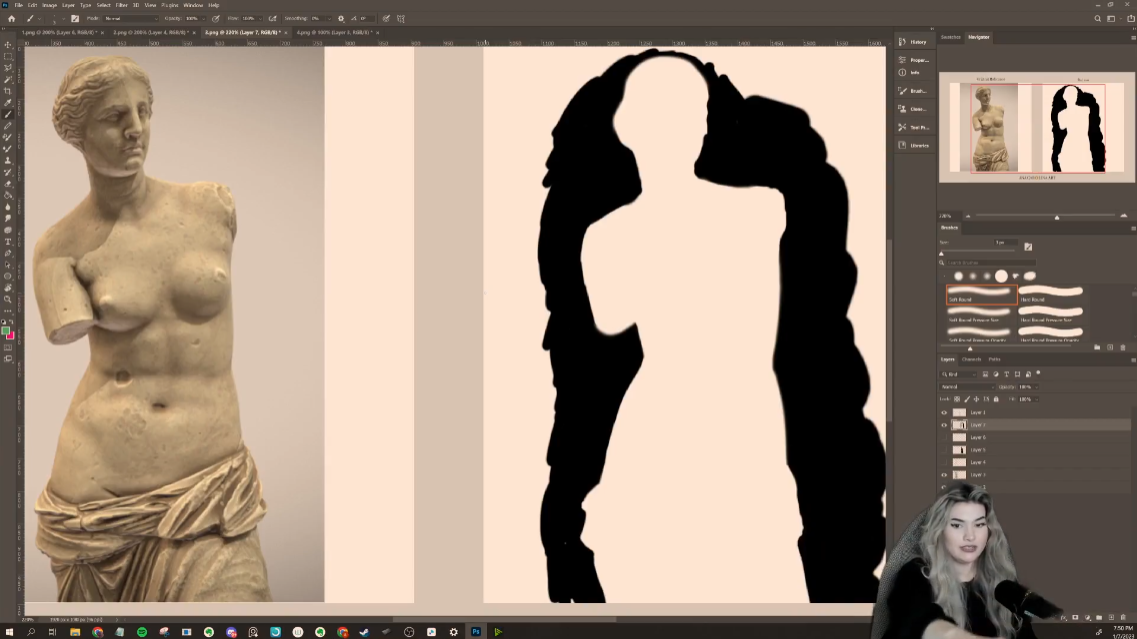
Task: Select the Lasso tool
Action: (x=8, y=68)
